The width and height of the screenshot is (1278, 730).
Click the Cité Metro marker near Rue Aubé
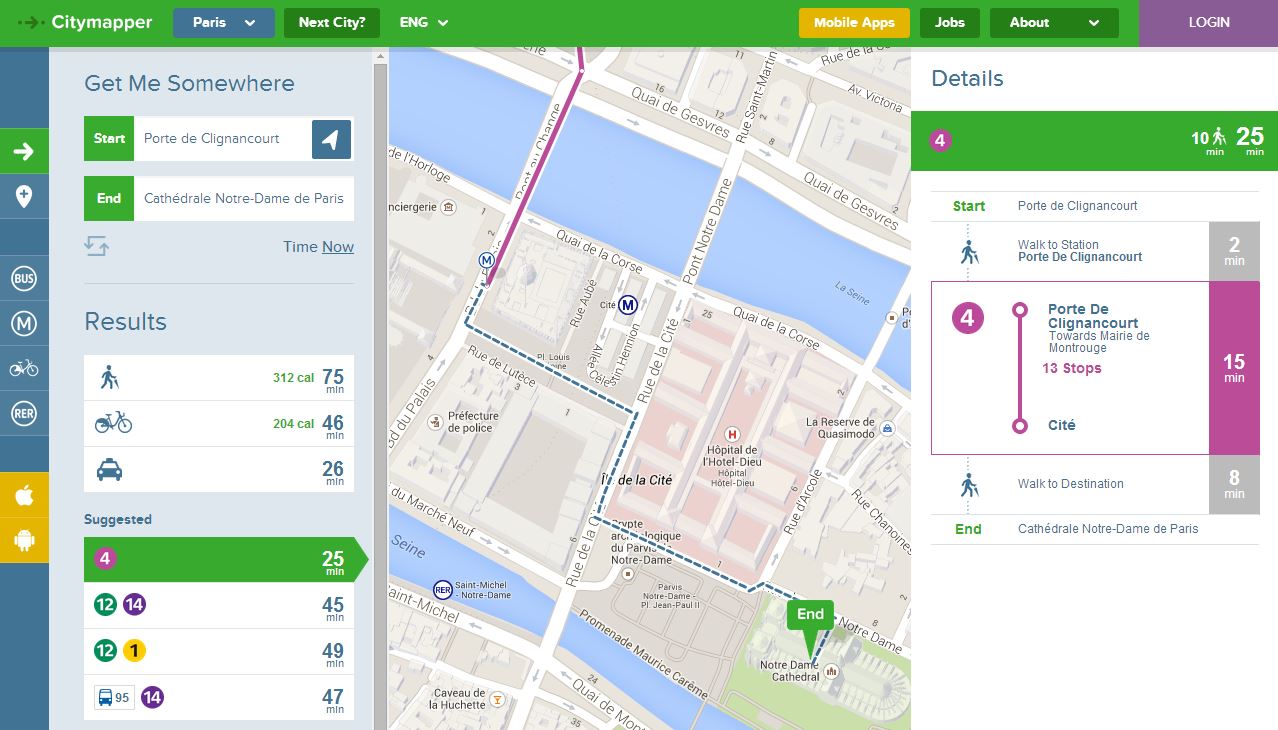pos(628,305)
